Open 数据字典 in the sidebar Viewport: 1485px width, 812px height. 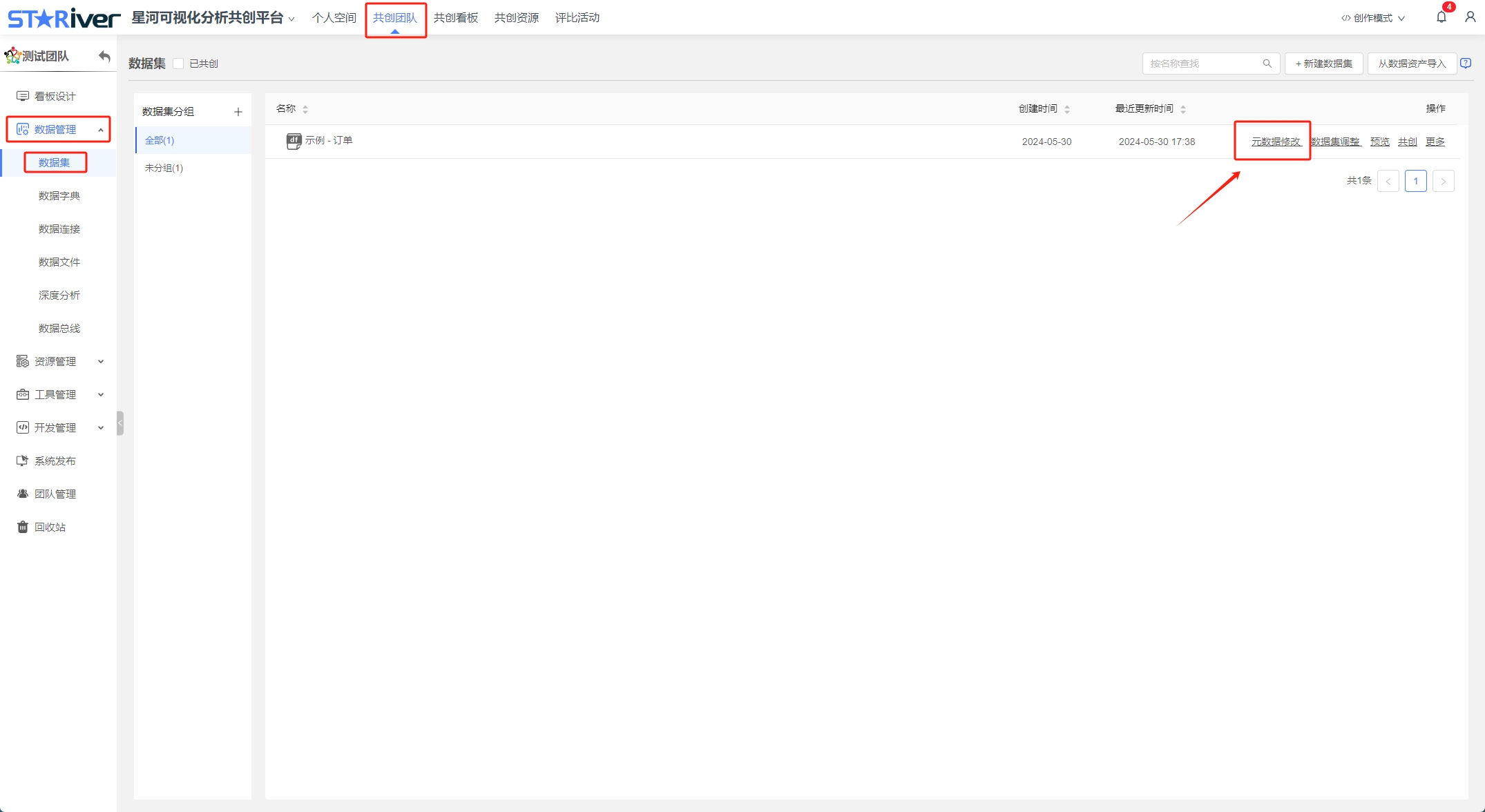click(x=59, y=195)
